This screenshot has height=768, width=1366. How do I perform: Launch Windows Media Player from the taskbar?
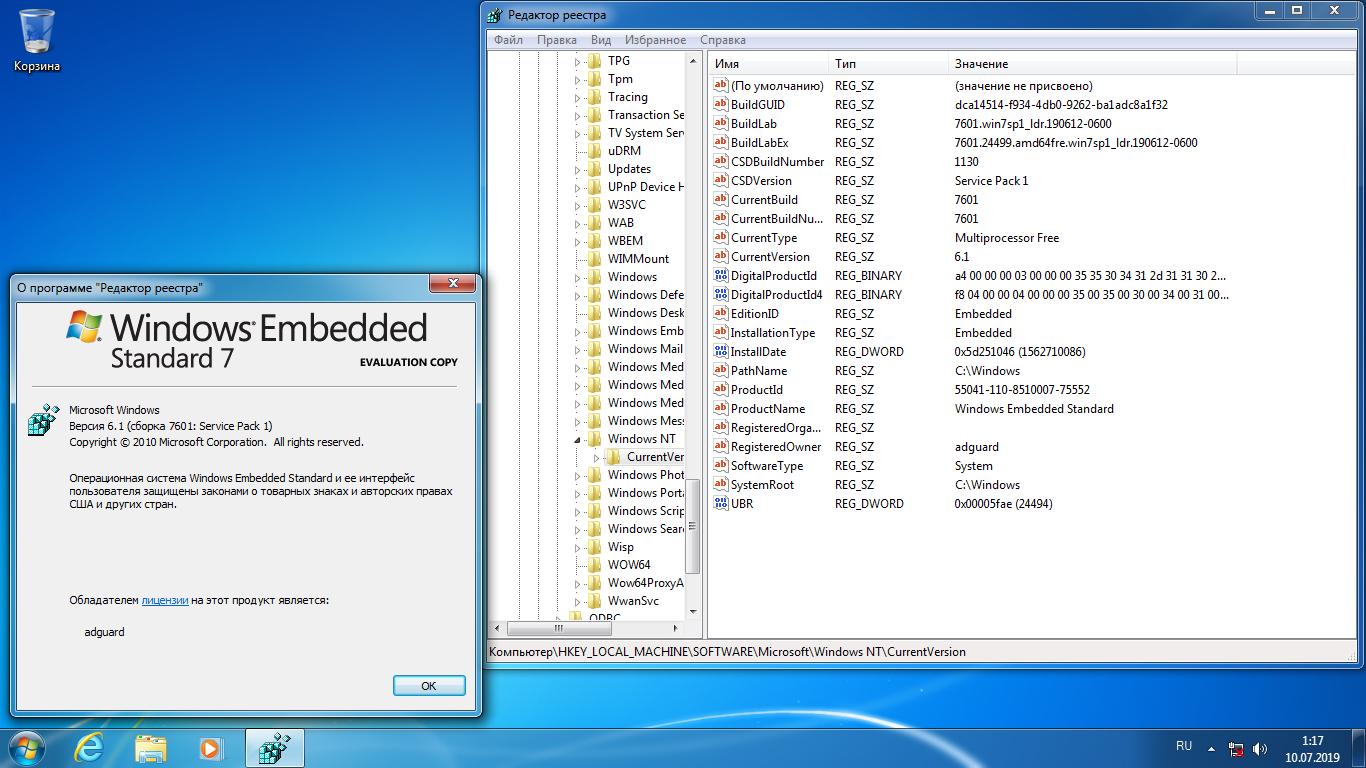(x=211, y=747)
